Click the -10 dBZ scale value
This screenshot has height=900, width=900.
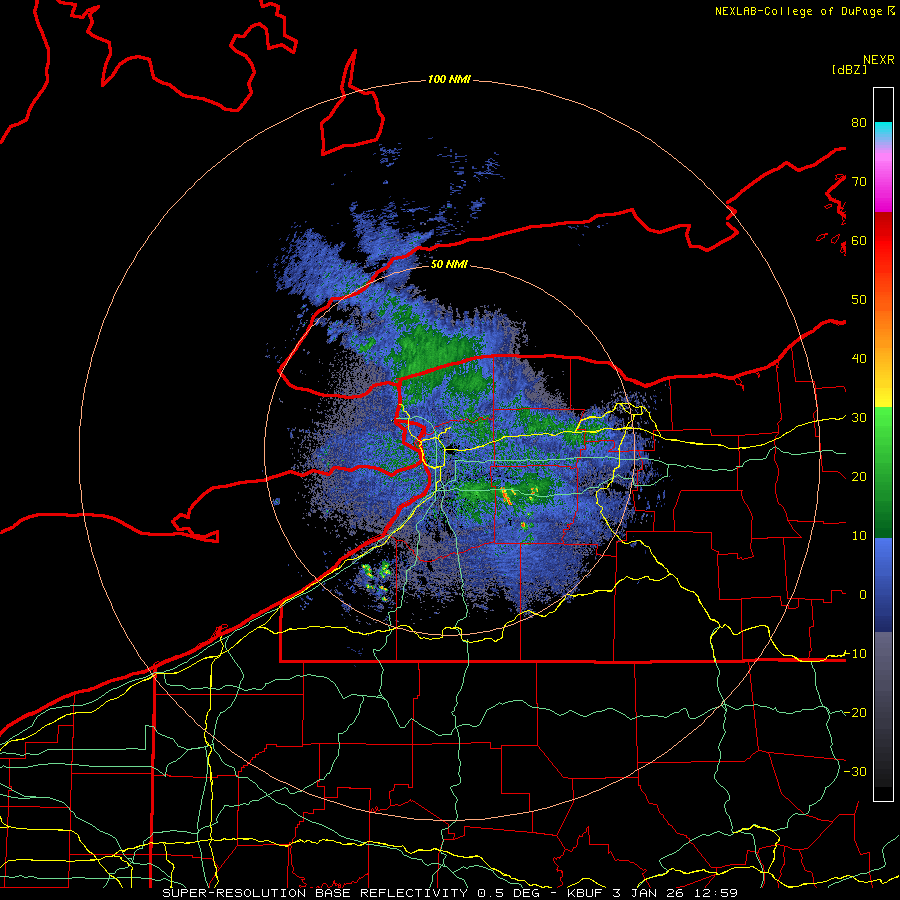[x=855, y=654]
